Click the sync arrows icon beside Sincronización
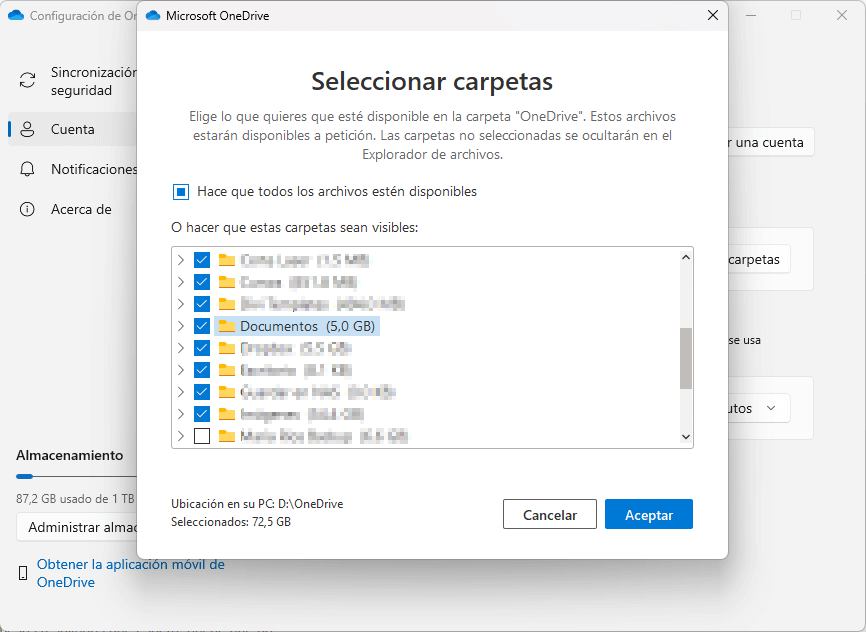Viewport: 866px width, 632px height. pyautogui.click(x=28, y=81)
